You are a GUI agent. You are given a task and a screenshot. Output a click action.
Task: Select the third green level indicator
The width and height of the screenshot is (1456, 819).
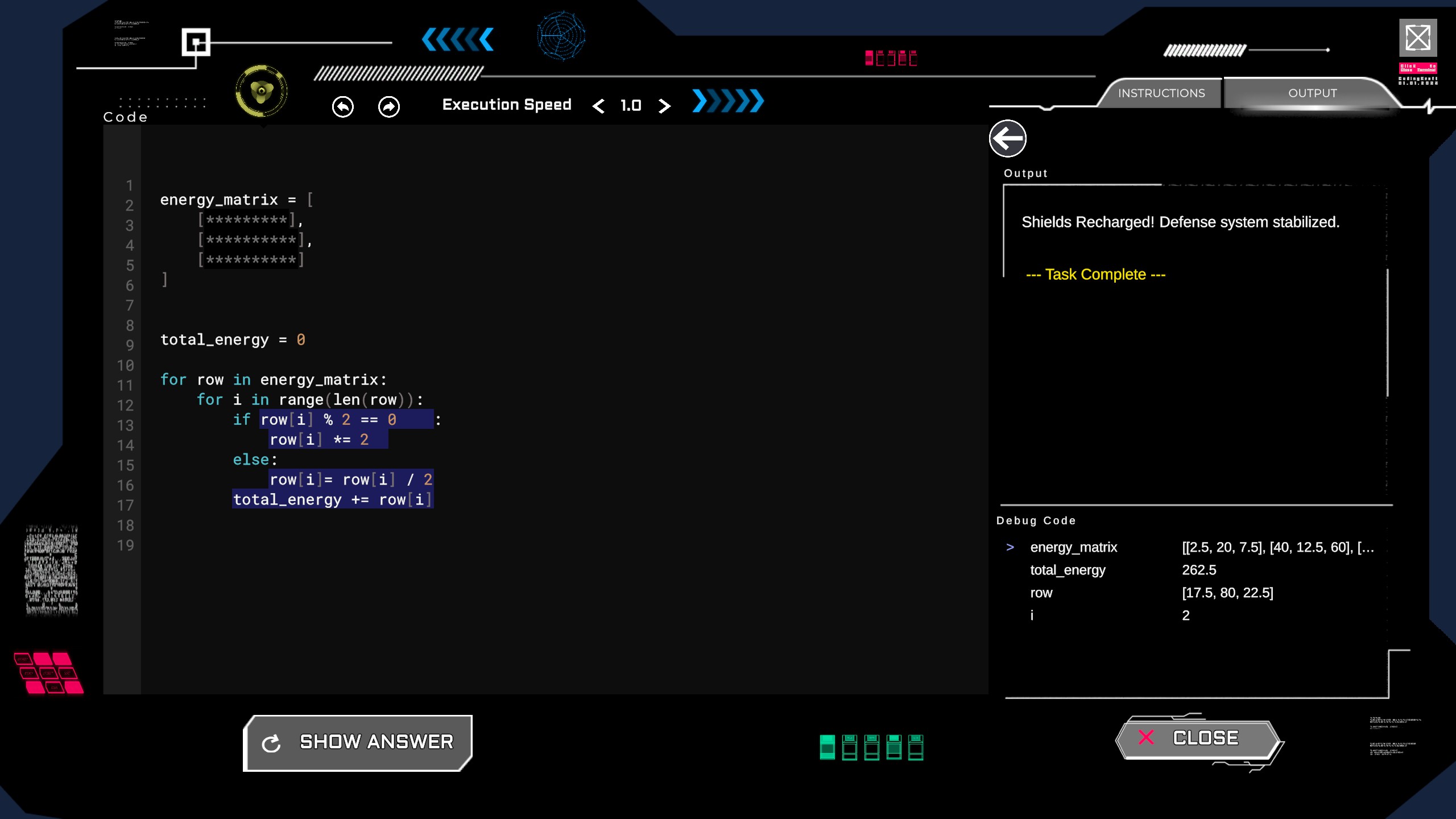872,747
